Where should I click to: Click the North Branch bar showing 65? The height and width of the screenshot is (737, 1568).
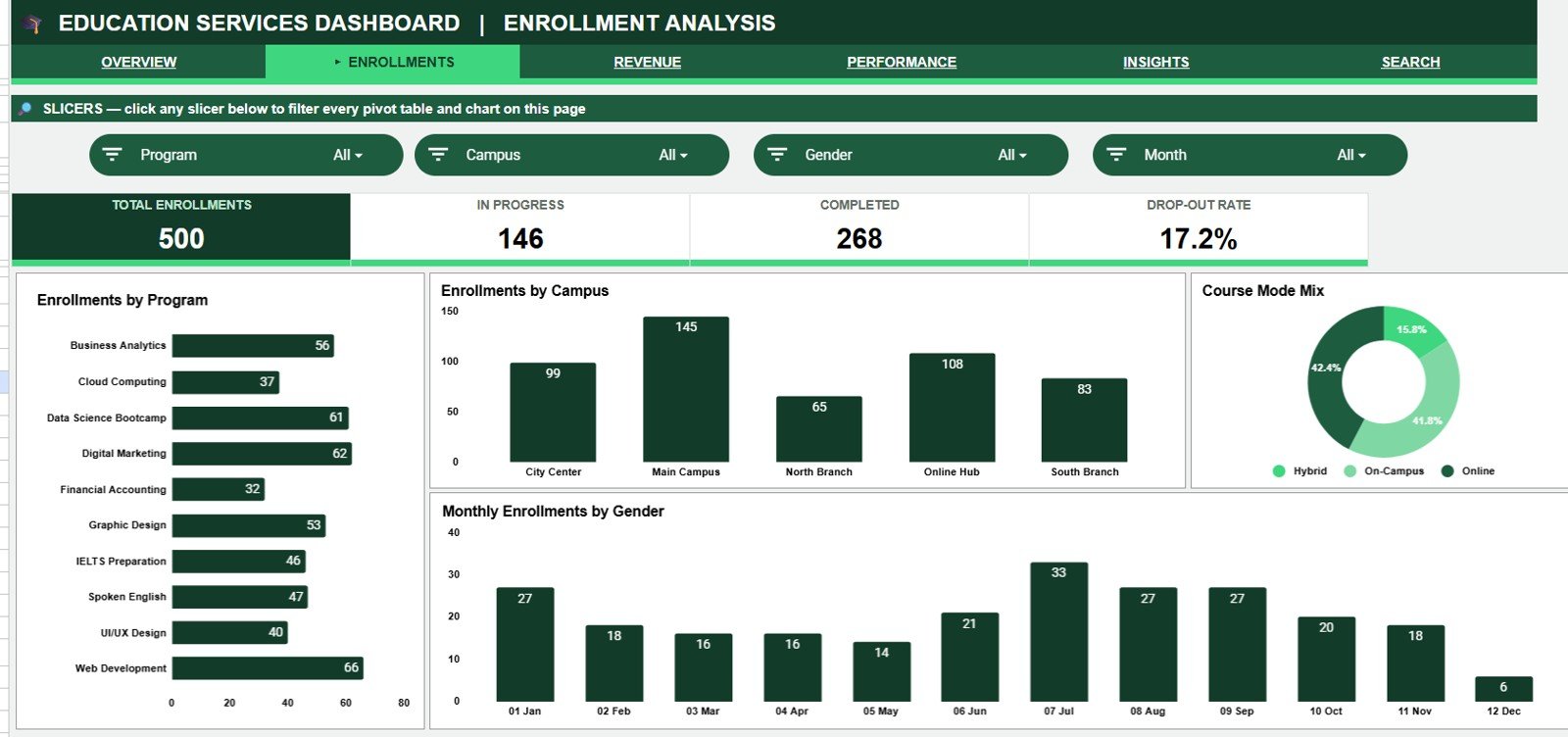tap(819, 428)
